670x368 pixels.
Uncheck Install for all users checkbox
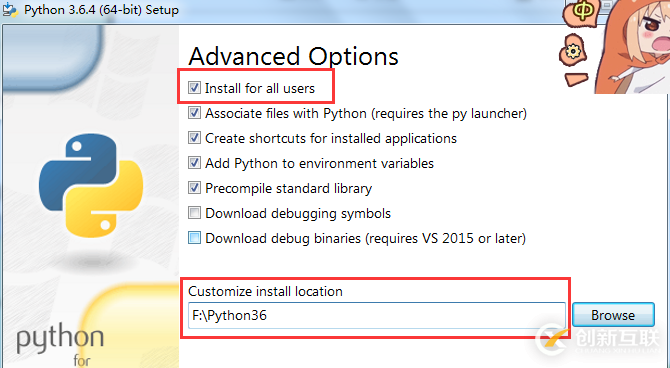(x=194, y=88)
